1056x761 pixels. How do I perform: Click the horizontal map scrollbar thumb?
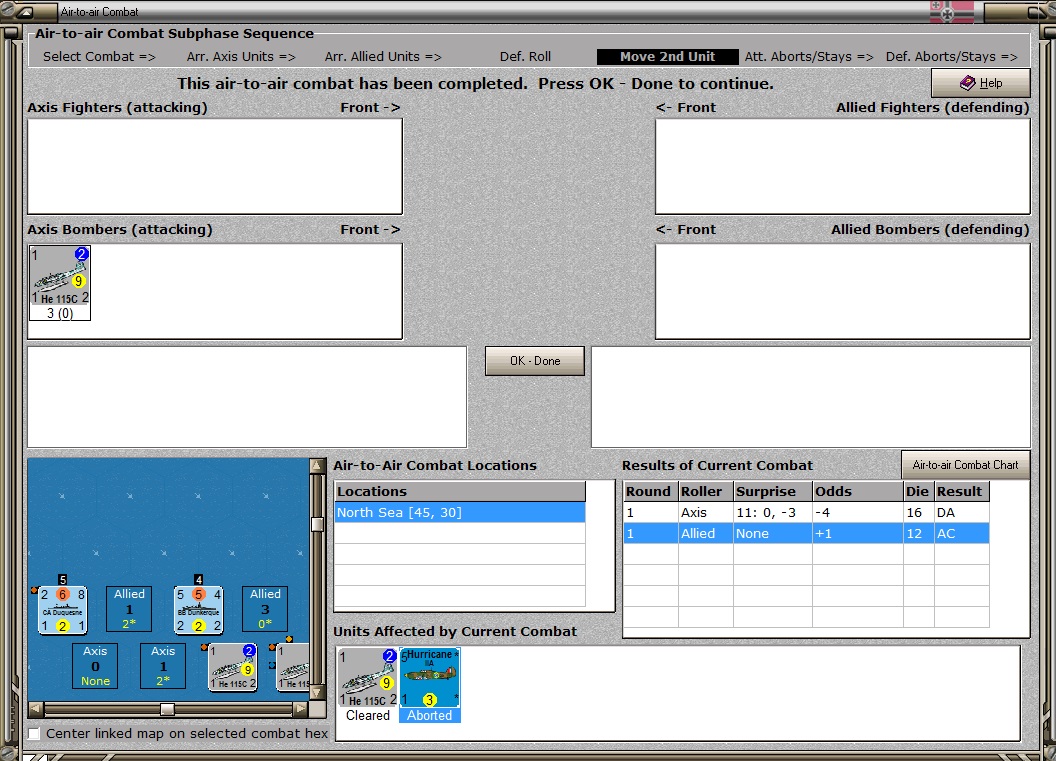click(x=167, y=708)
